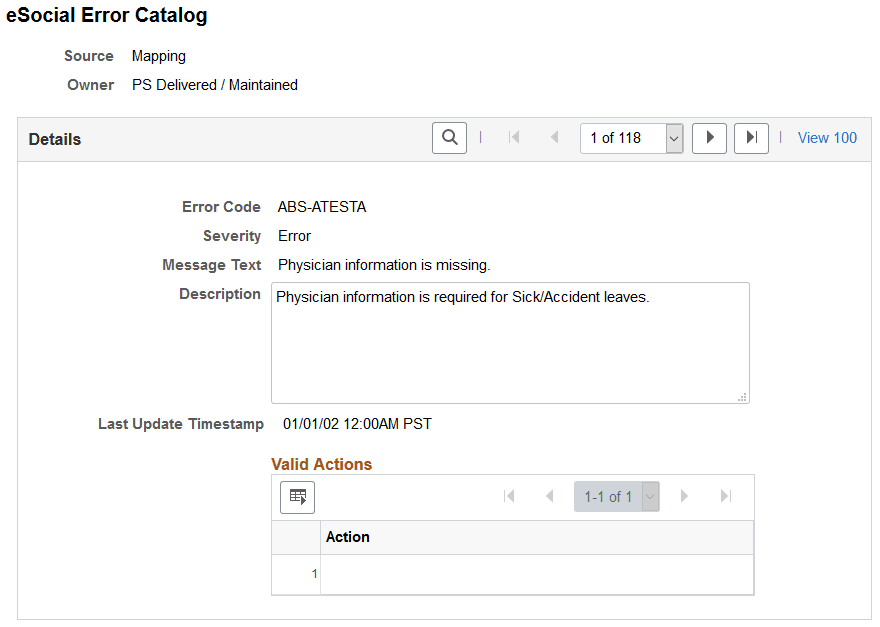
Task: Navigate to the last row in Valid Actions
Action: click(727, 496)
